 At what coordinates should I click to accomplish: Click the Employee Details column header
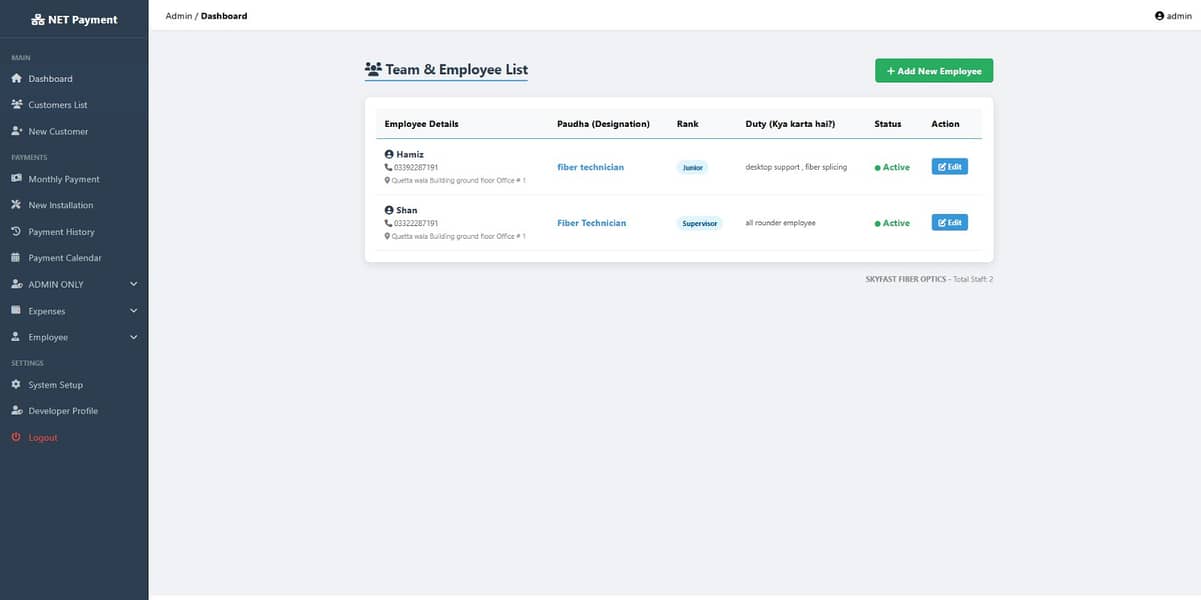click(421, 124)
